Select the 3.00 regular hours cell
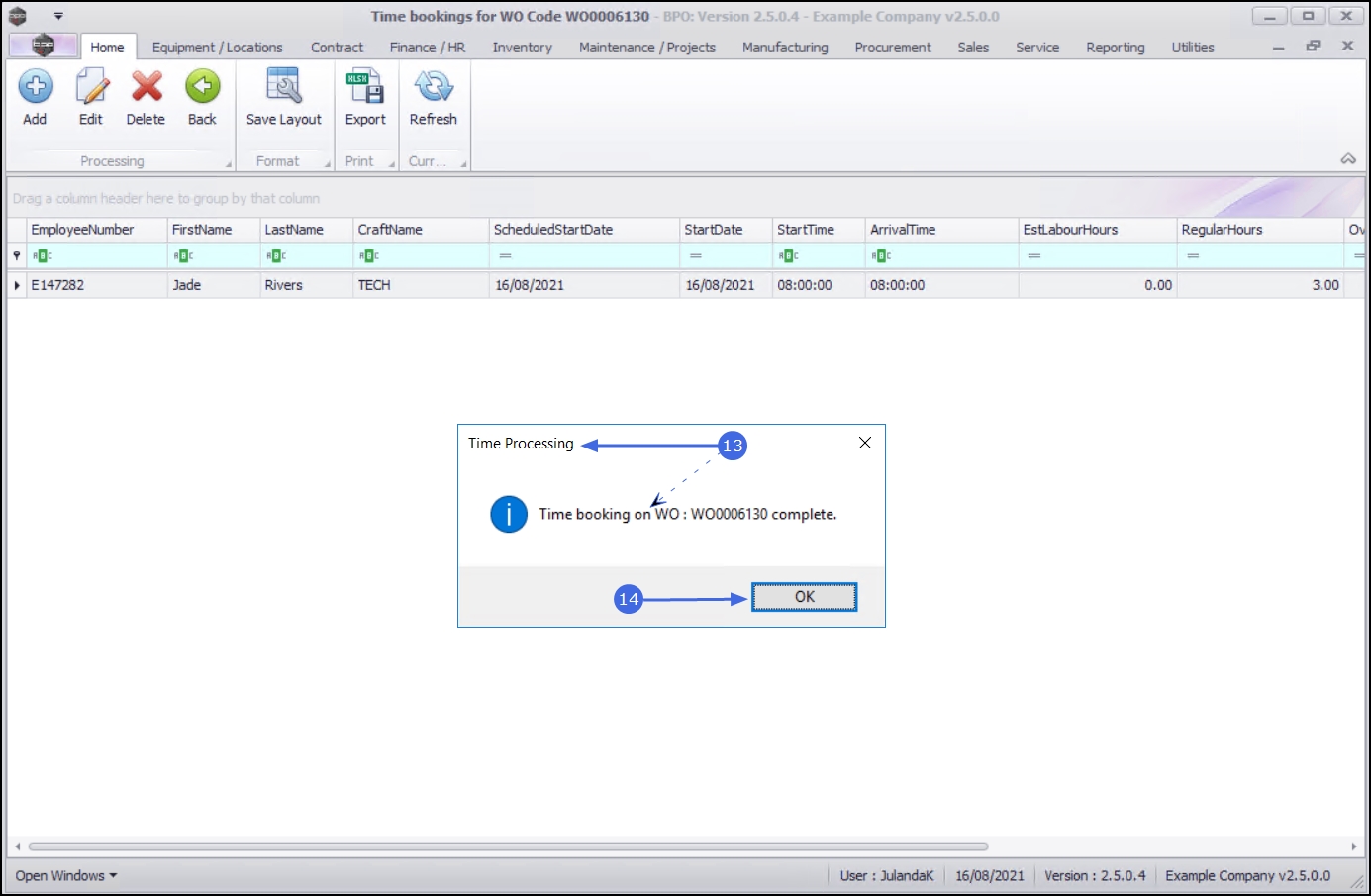Viewport: 1371px width, 896px height. pos(1259,285)
